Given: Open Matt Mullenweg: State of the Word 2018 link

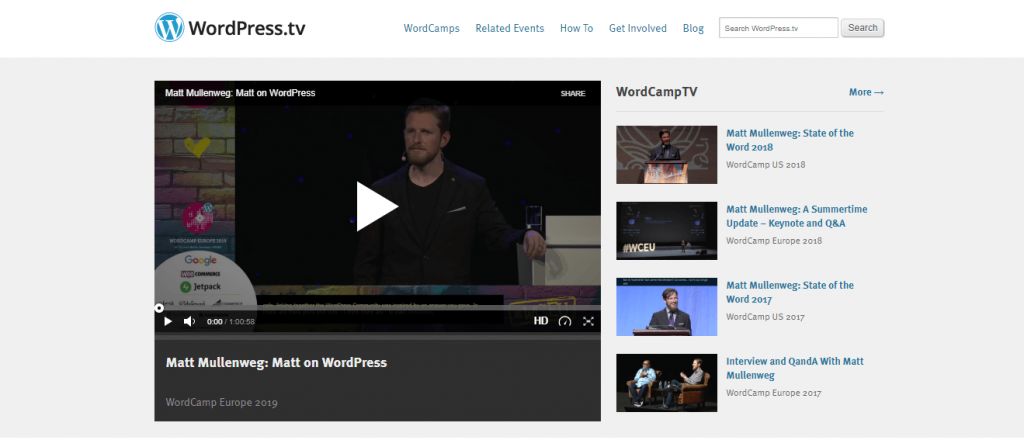Looking at the screenshot, I should tap(790, 140).
